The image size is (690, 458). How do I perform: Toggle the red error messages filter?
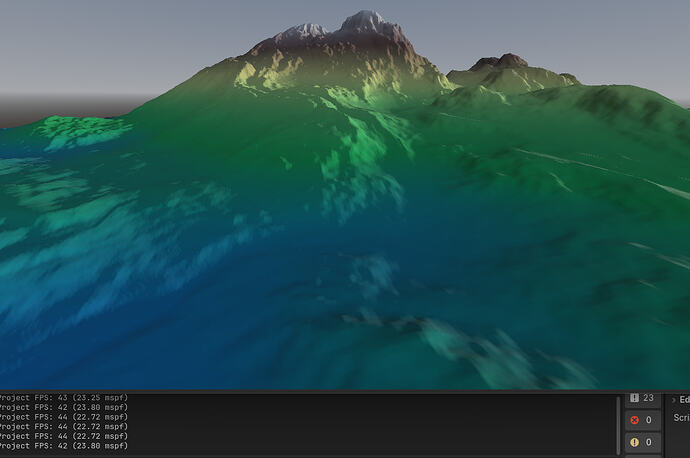point(642,420)
